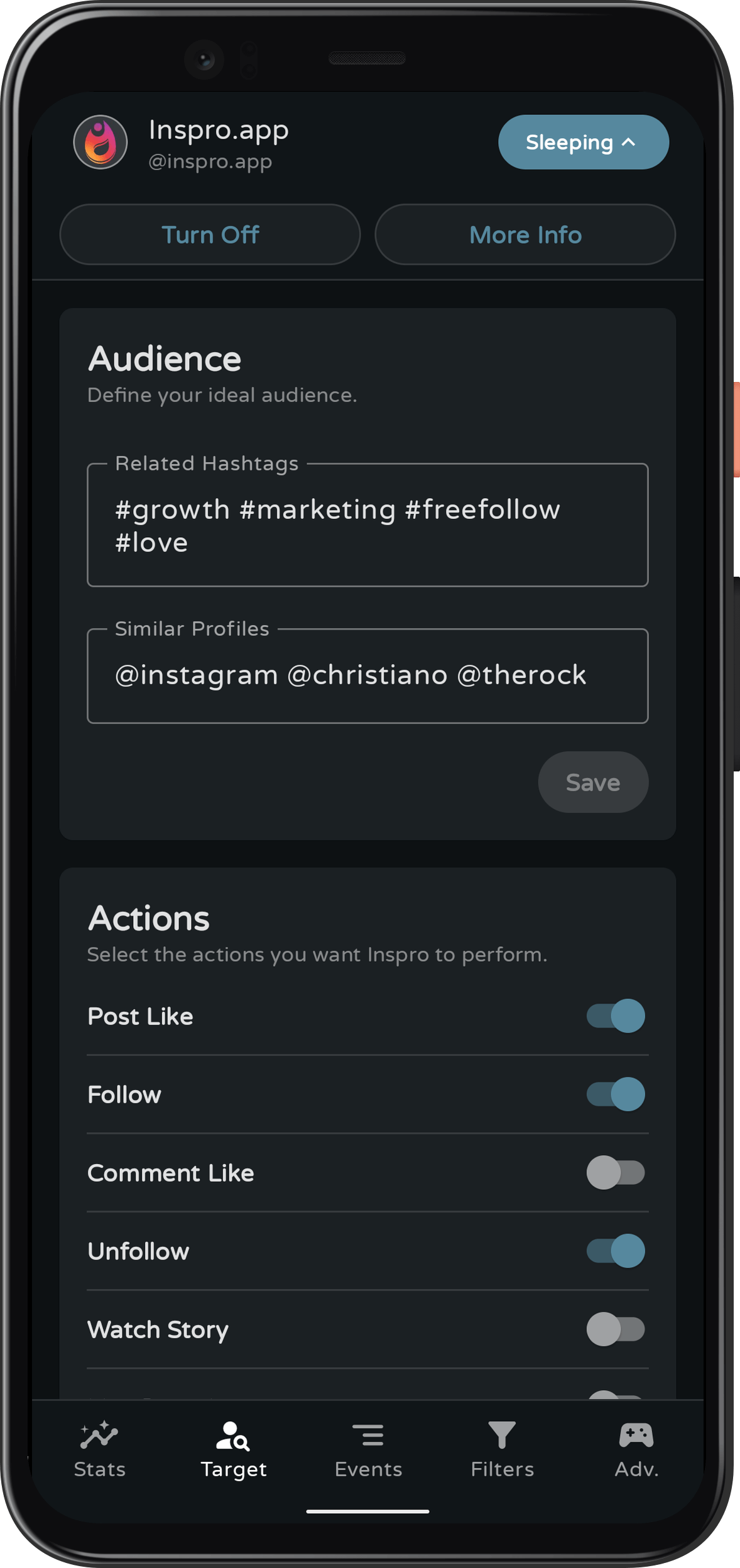The width and height of the screenshot is (740, 1568).
Task: Tap the Inspro.app profile avatar
Action: tap(101, 143)
